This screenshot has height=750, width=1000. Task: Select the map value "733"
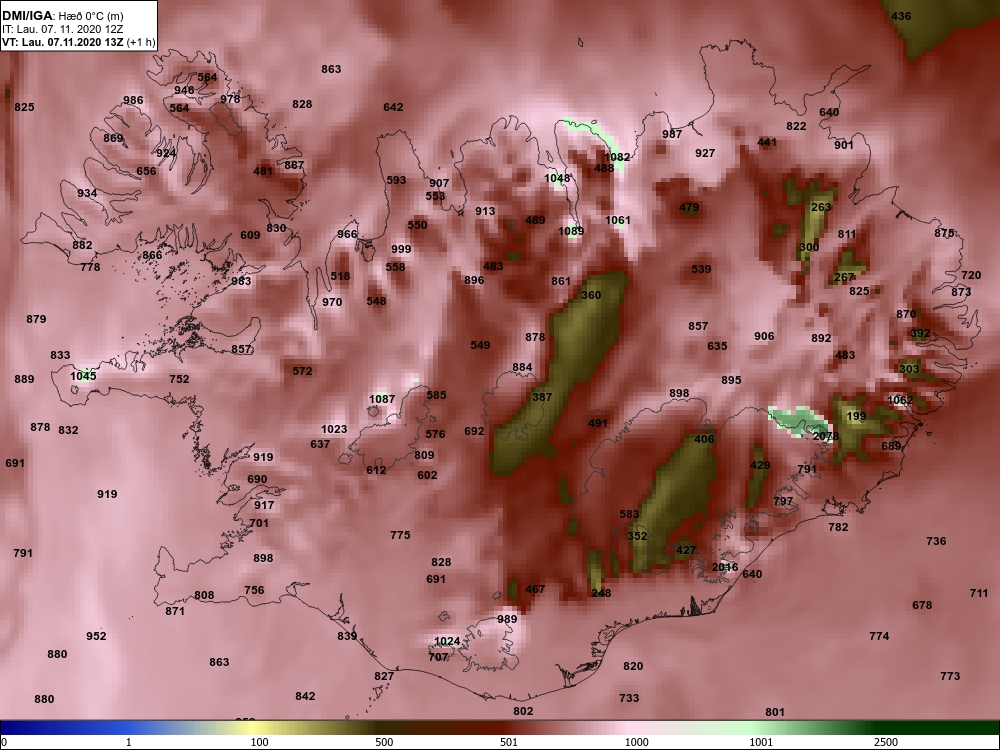pyautogui.click(x=629, y=698)
